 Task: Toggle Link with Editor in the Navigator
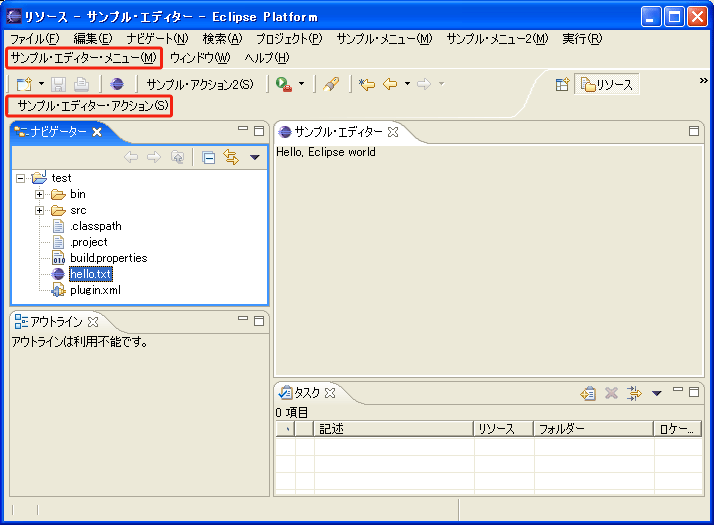point(231,157)
